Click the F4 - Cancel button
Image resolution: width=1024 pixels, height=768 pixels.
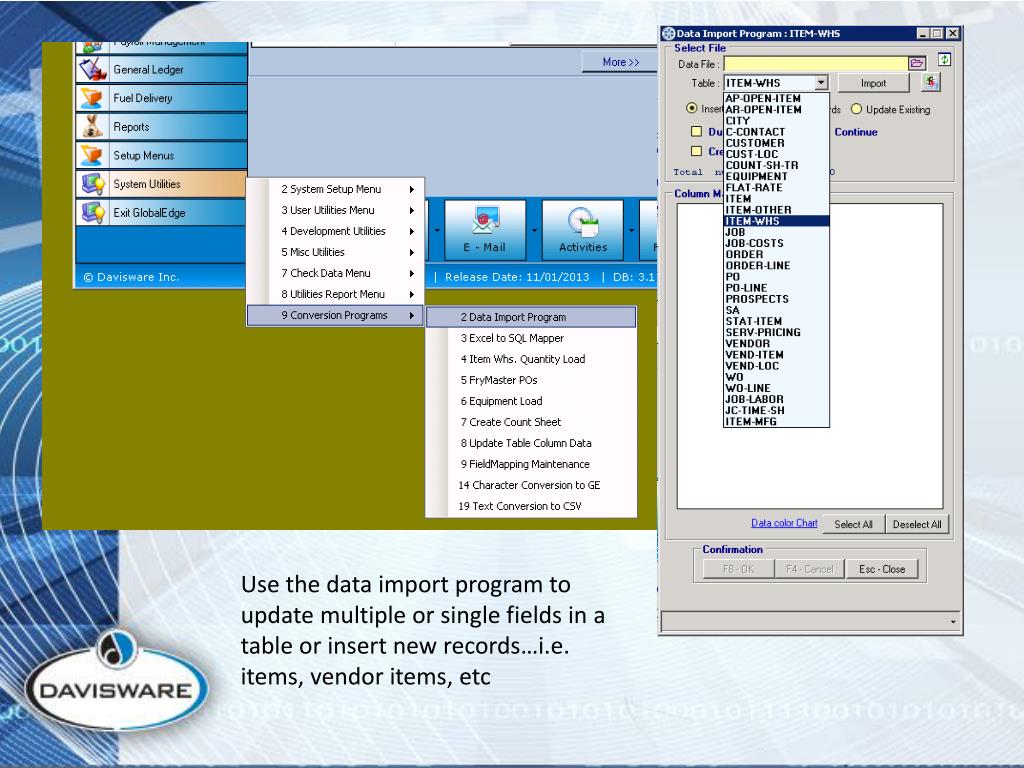pos(810,569)
